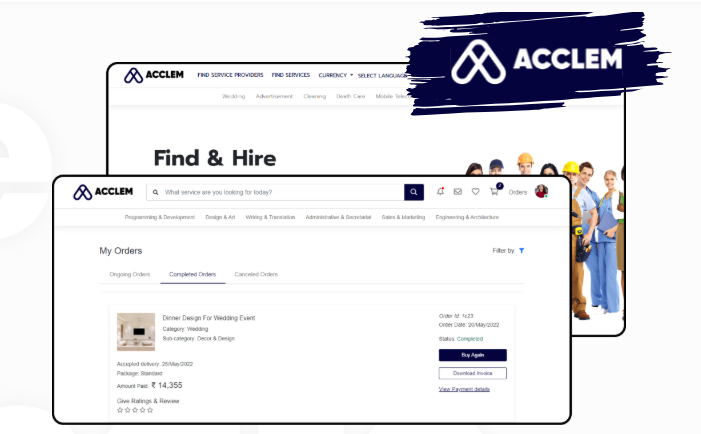Expand the Currency dropdown
The image size is (701, 434).
(x=335, y=75)
